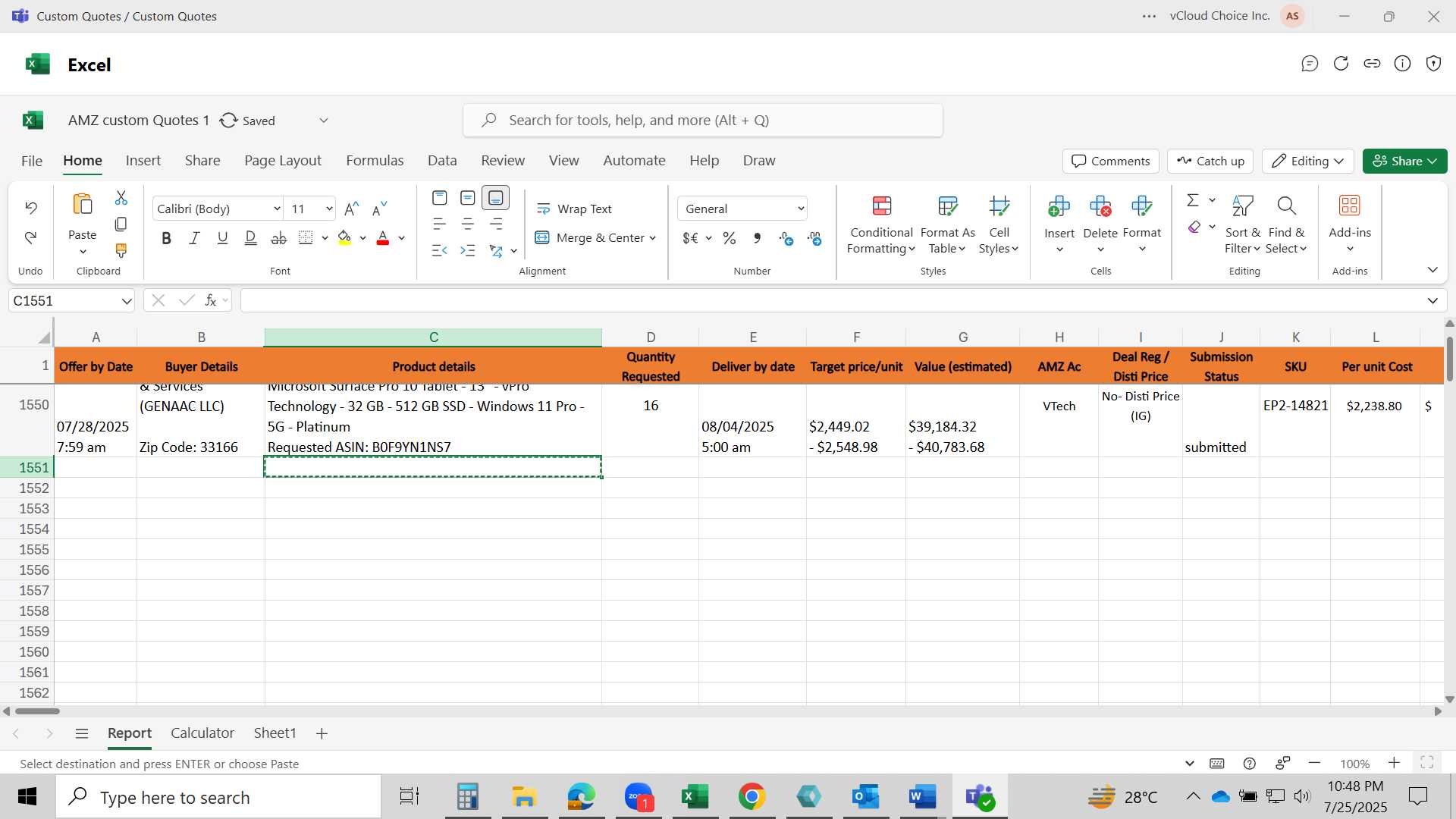Viewport: 1456px width, 819px height.
Task: Open the Sheet1 sheet tab
Action: click(x=275, y=733)
